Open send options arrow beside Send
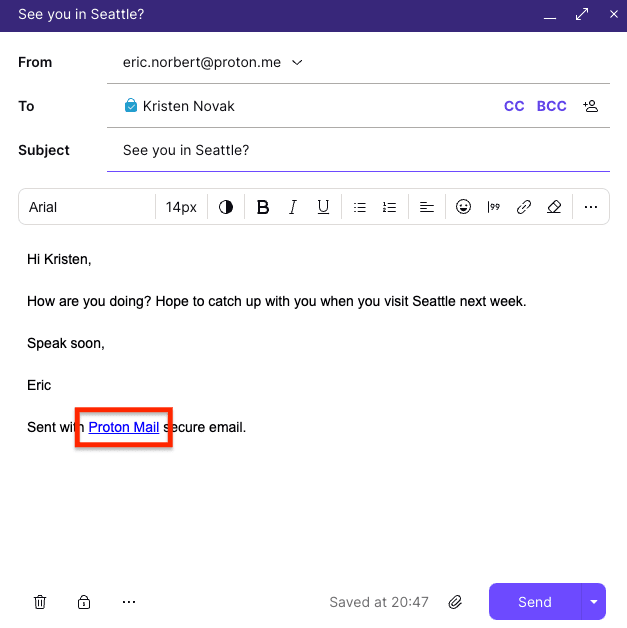This screenshot has height=628, width=627. [594, 602]
